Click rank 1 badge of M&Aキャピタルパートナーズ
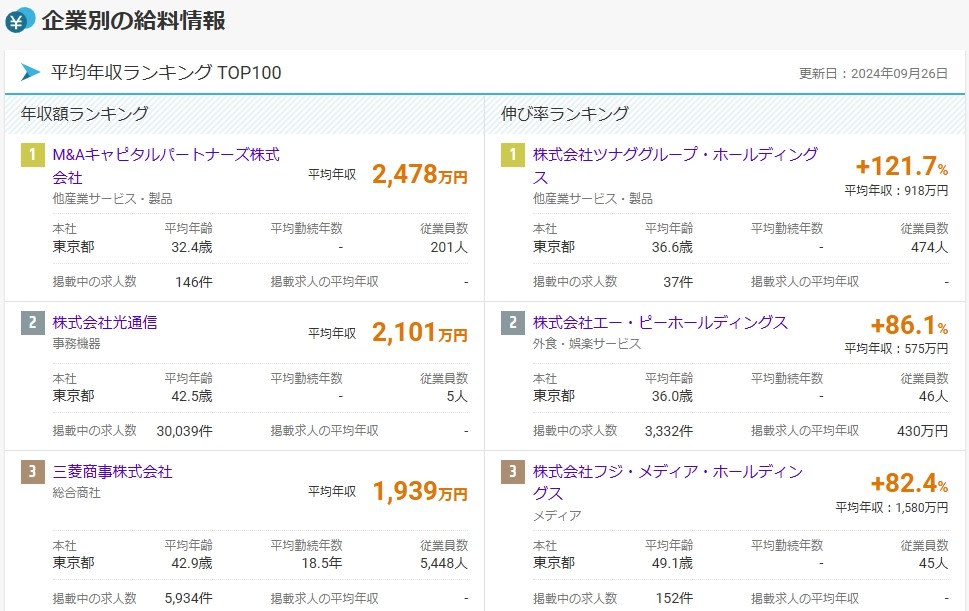The height and width of the screenshot is (611, 969). coord(33,155)
